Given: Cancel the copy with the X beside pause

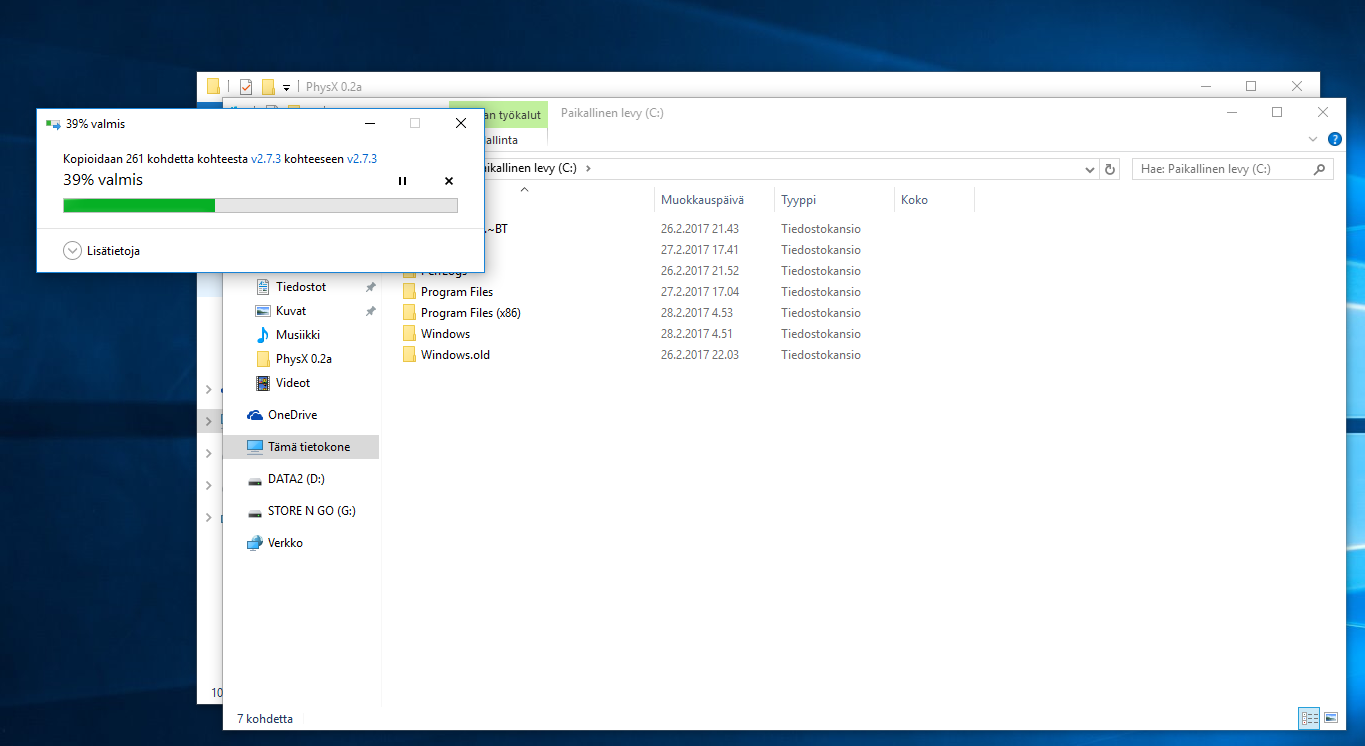Looking at the screenshot, I should (448, 181).
